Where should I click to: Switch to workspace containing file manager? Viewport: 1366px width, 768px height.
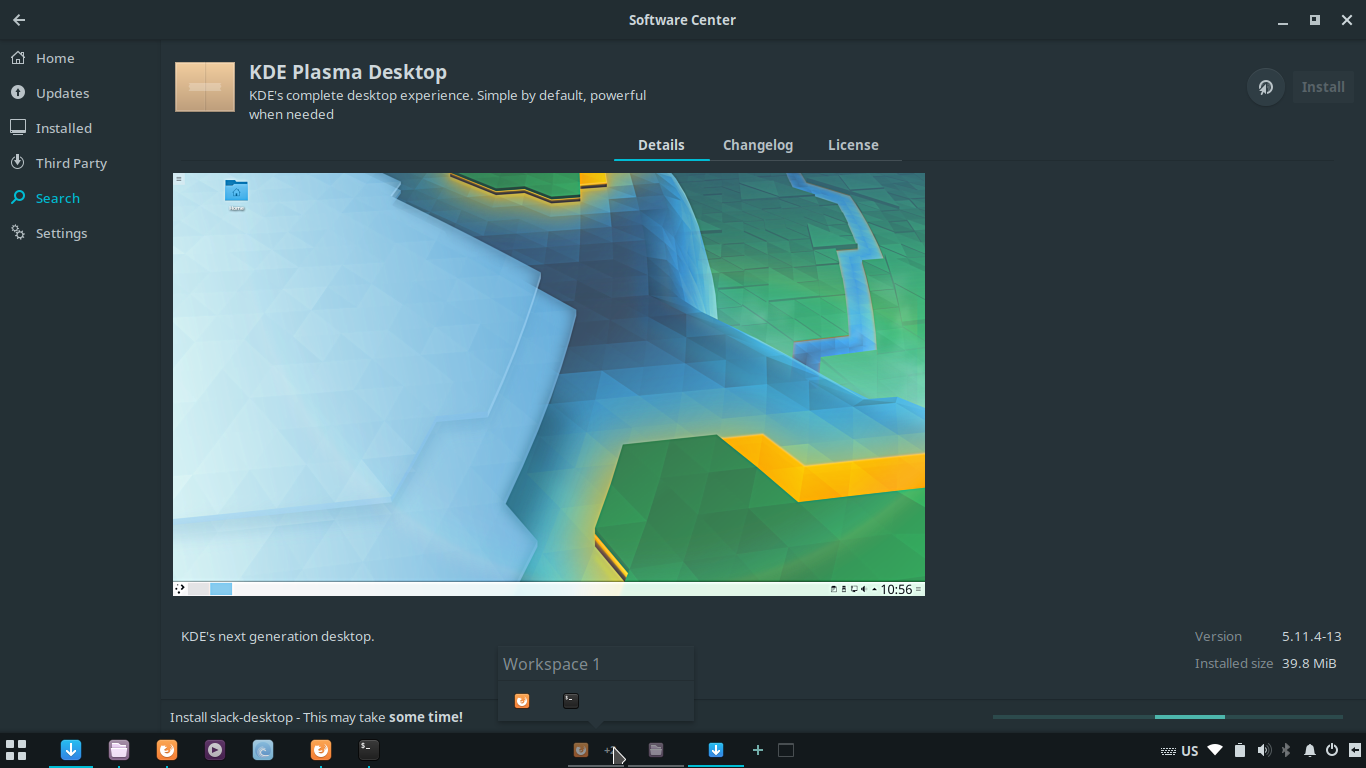(656, 750)
